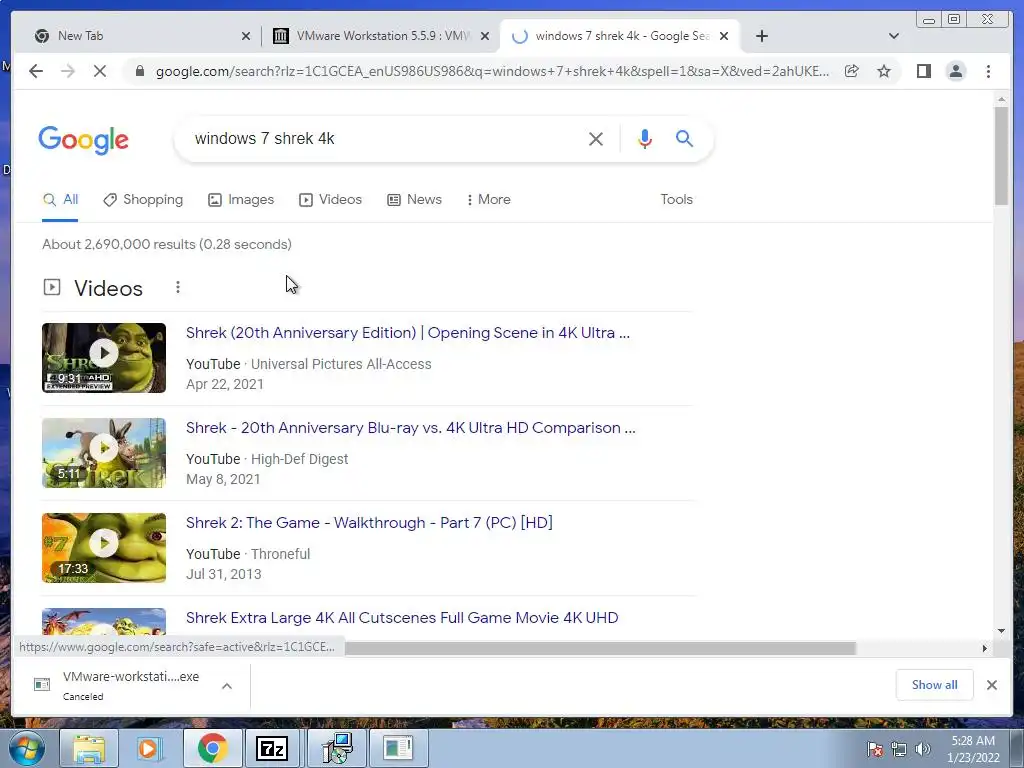The image size is (1024, 768).
Task: Launch Windows Media Player from taskbar
Action: coord(148,748)
